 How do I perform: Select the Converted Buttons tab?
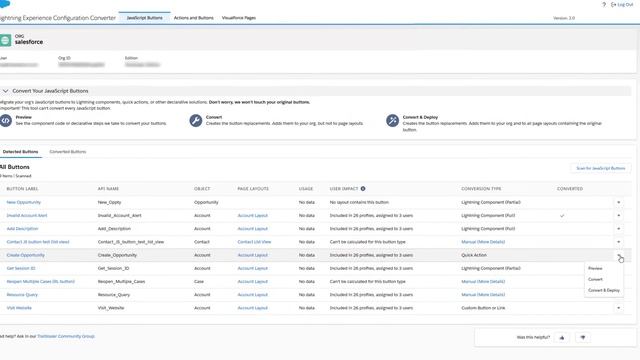point(68,152)
